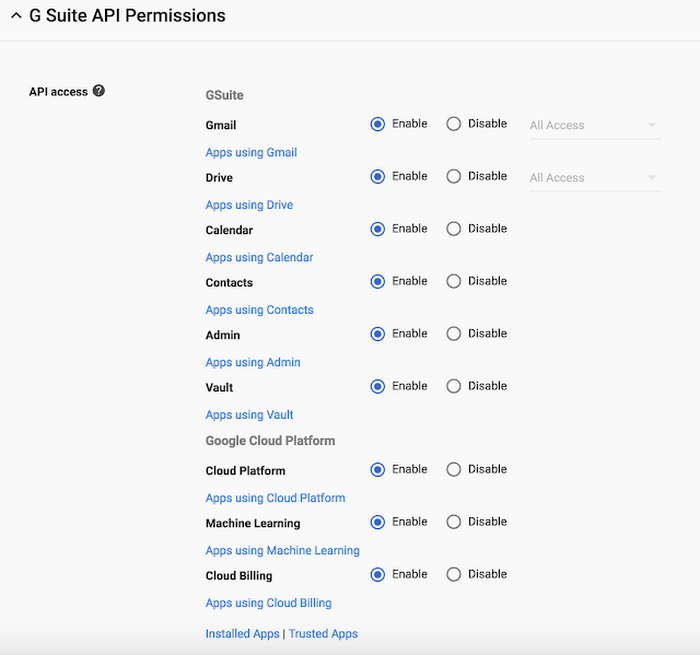Select Enable for Drive
This screenshot has width=700, height=655.
pyautogui.click(x=378, y=176)
